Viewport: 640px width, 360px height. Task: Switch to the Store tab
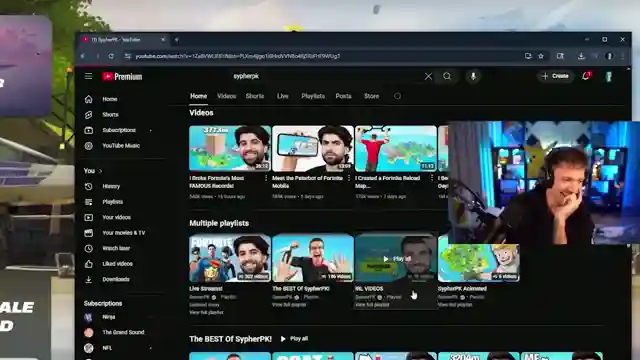pyautogui.click(x=371, y=96)
